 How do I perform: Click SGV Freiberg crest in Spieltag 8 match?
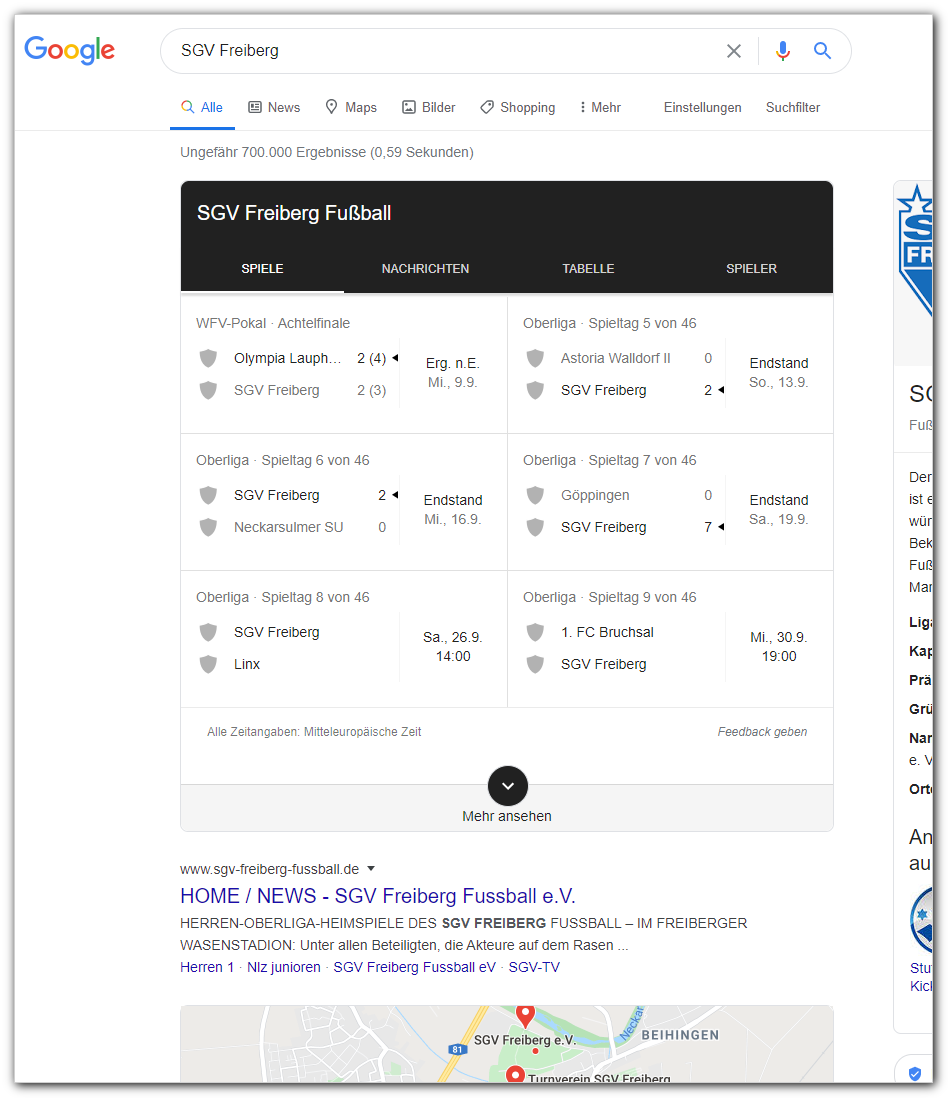208,632
